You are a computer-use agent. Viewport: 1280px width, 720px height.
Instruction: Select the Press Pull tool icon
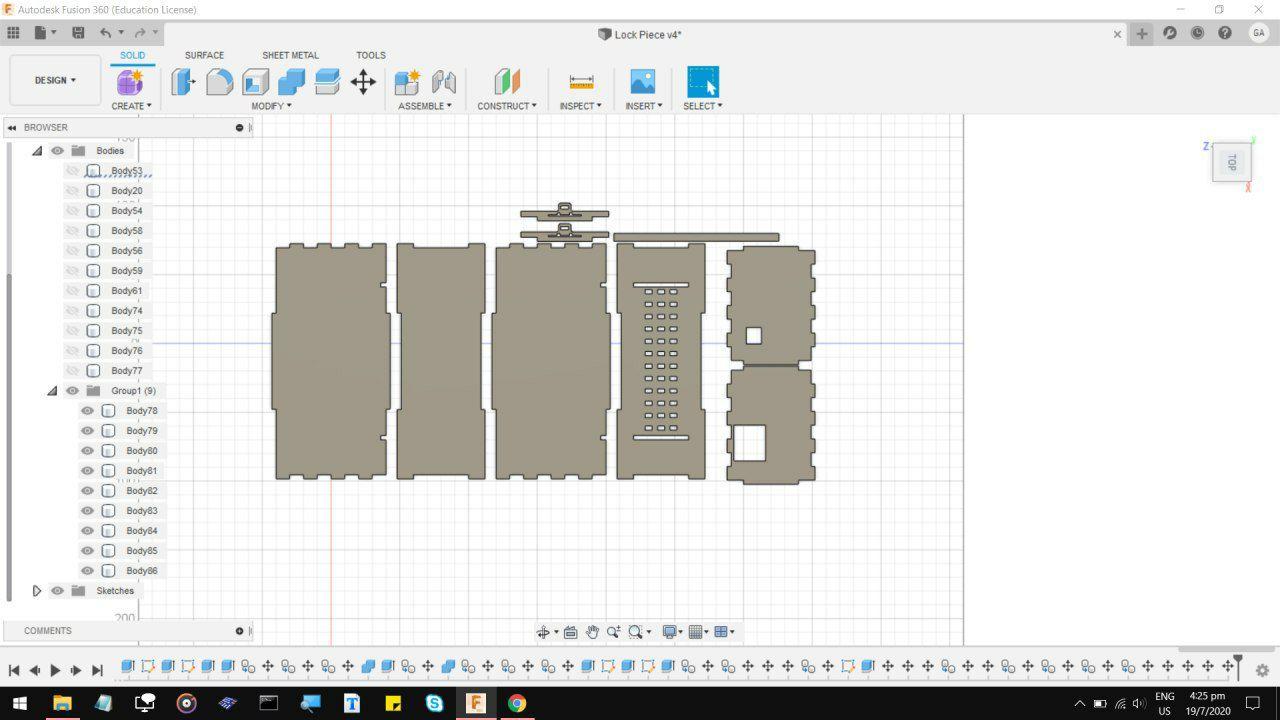(x=183, y=82)
